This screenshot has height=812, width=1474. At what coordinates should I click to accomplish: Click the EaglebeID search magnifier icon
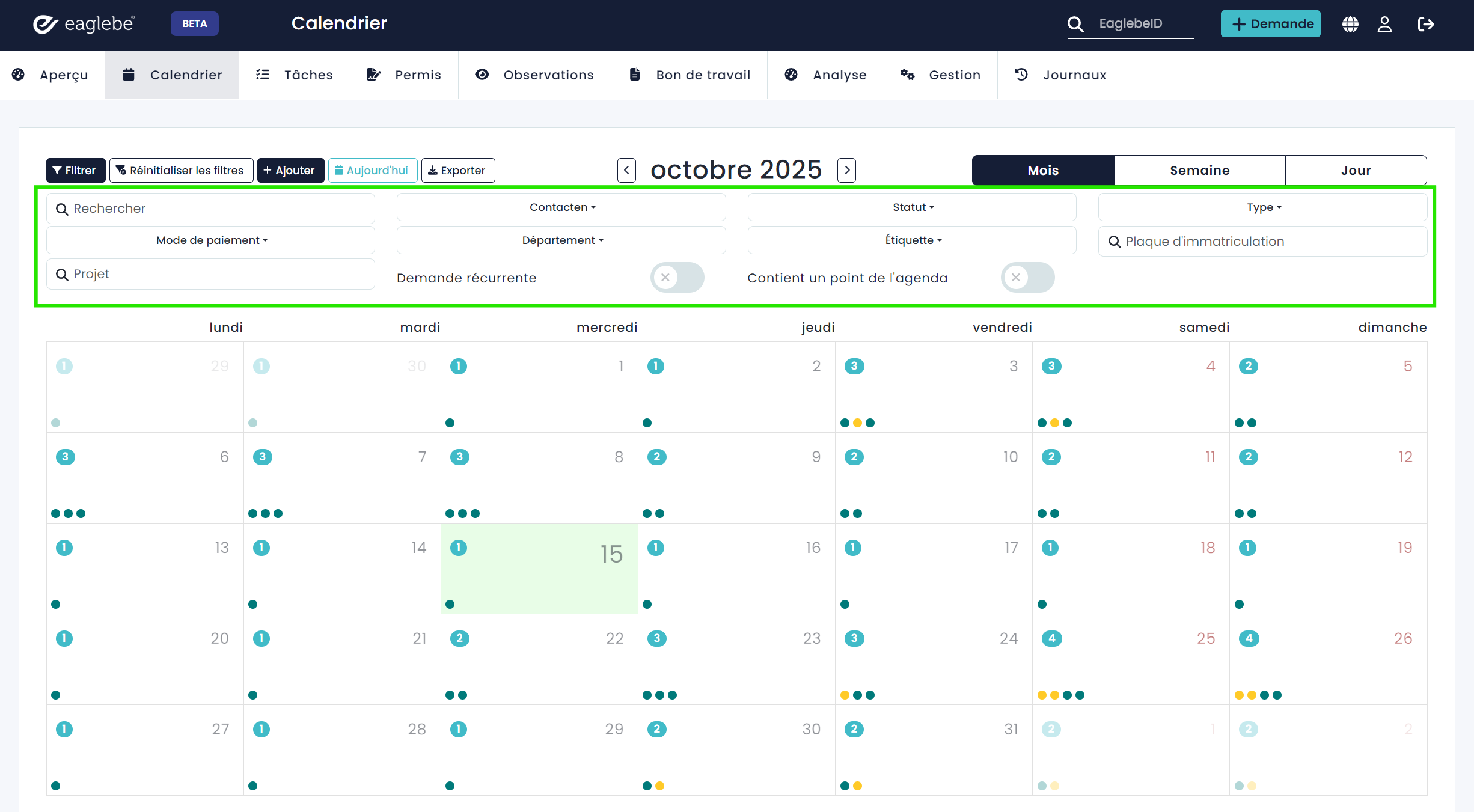tap(1075, 24)
